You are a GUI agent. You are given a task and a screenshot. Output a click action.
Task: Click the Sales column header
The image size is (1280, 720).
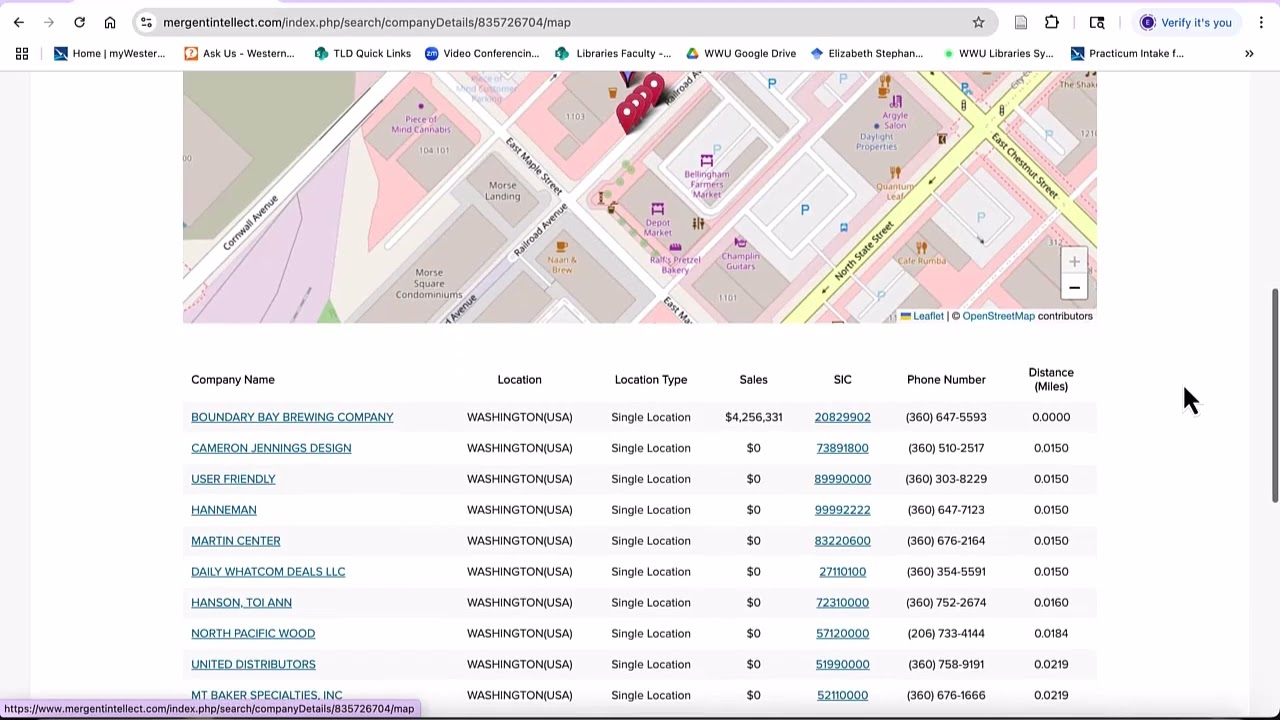(753, 380)
